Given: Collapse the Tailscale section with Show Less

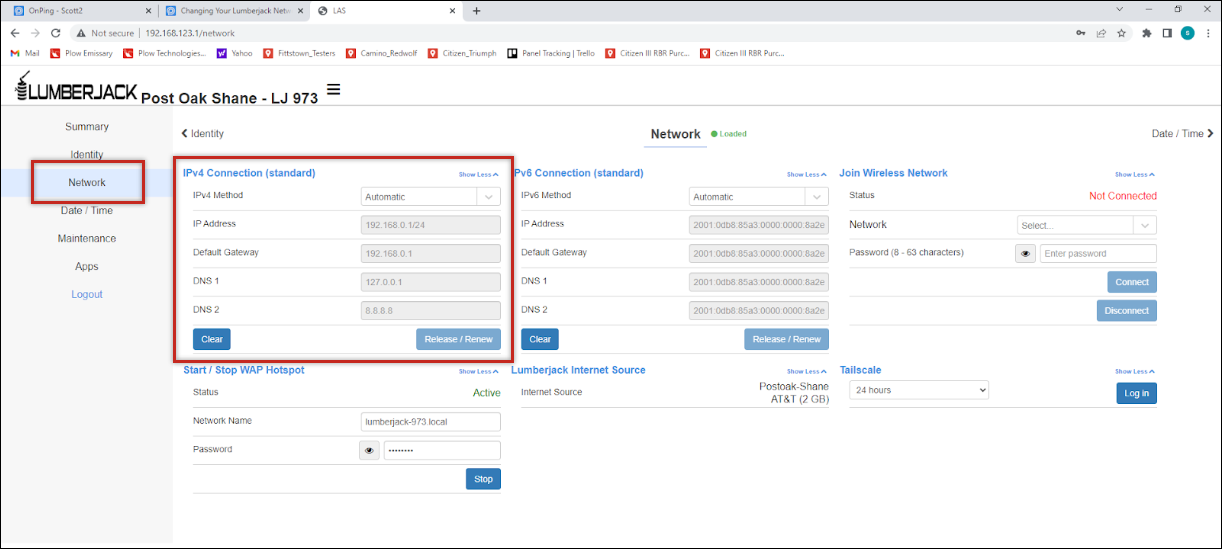Looking at the screenshot, I should pos(1135,372).
